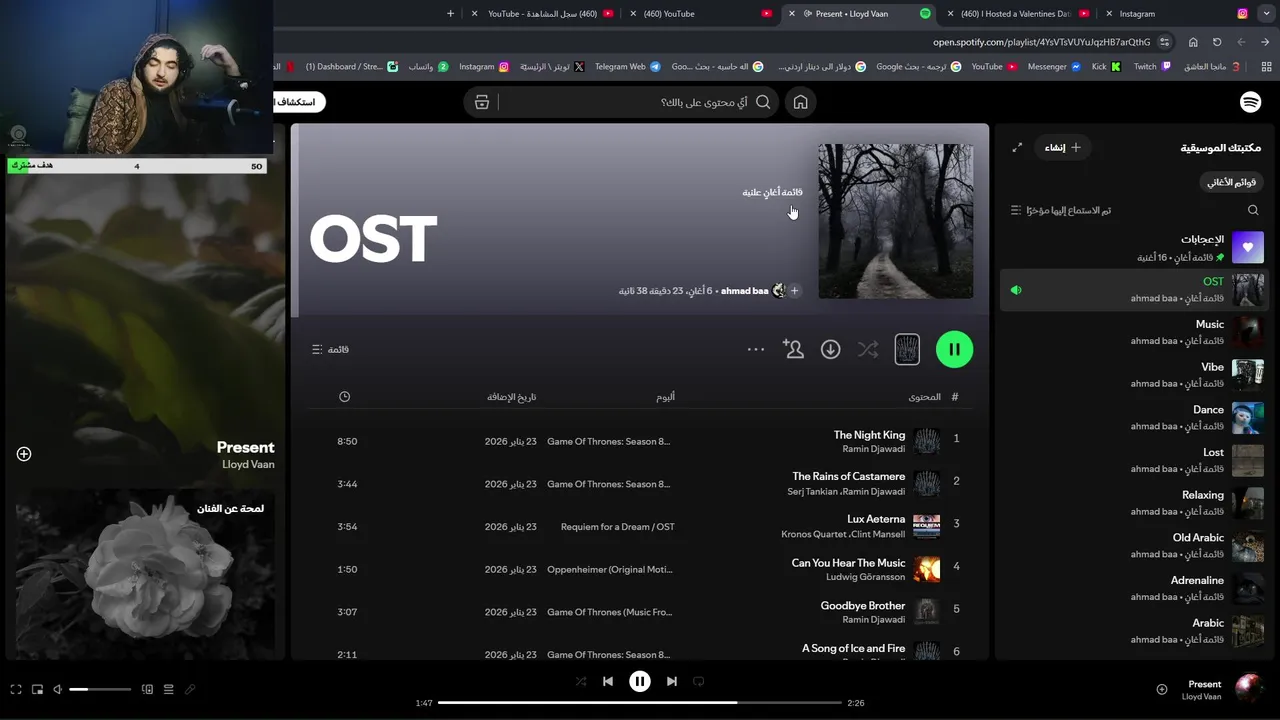Screen dimensions: 1280x720
Task: Add Present to liked songs in player bar
Action: point(1162,689)
